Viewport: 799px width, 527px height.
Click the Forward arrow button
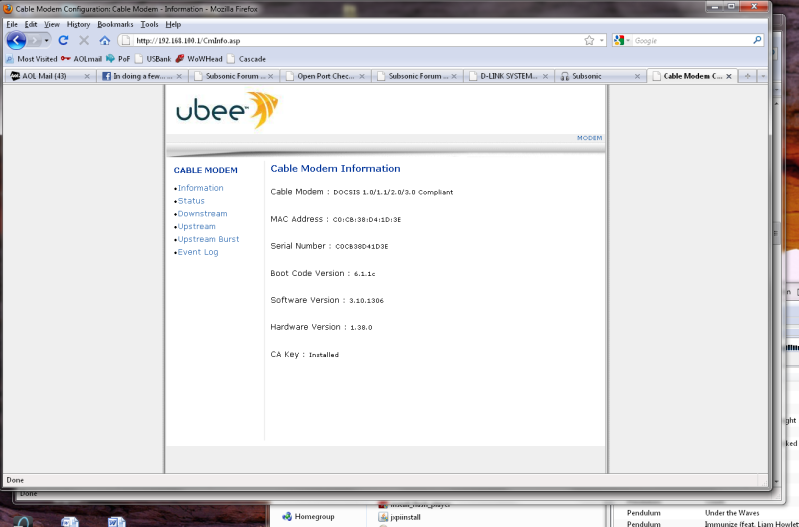point(34,40)
